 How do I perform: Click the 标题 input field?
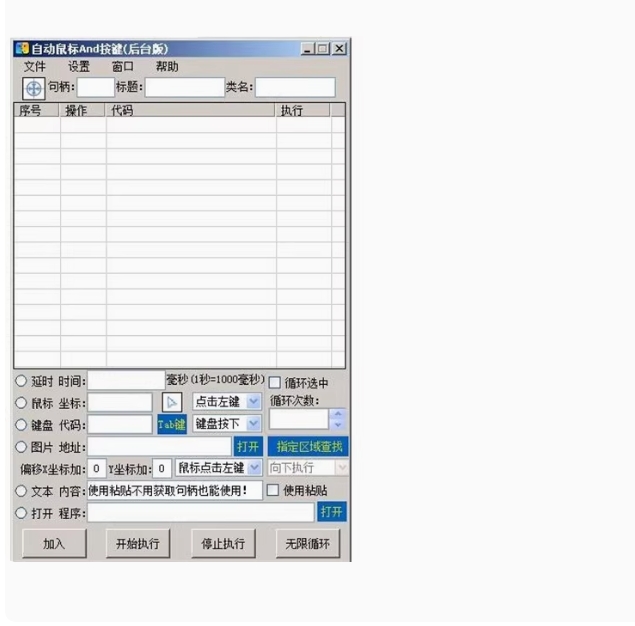pos(185,88)
